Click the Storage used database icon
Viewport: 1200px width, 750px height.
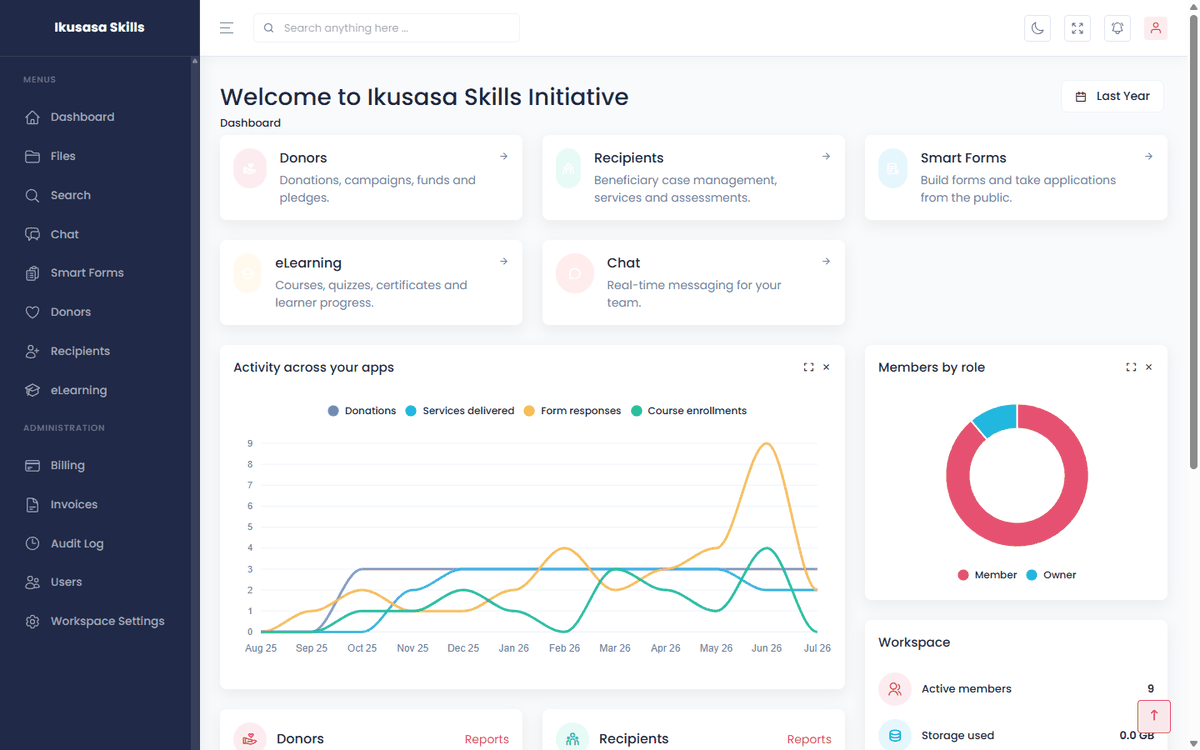(x=895, y=735)
